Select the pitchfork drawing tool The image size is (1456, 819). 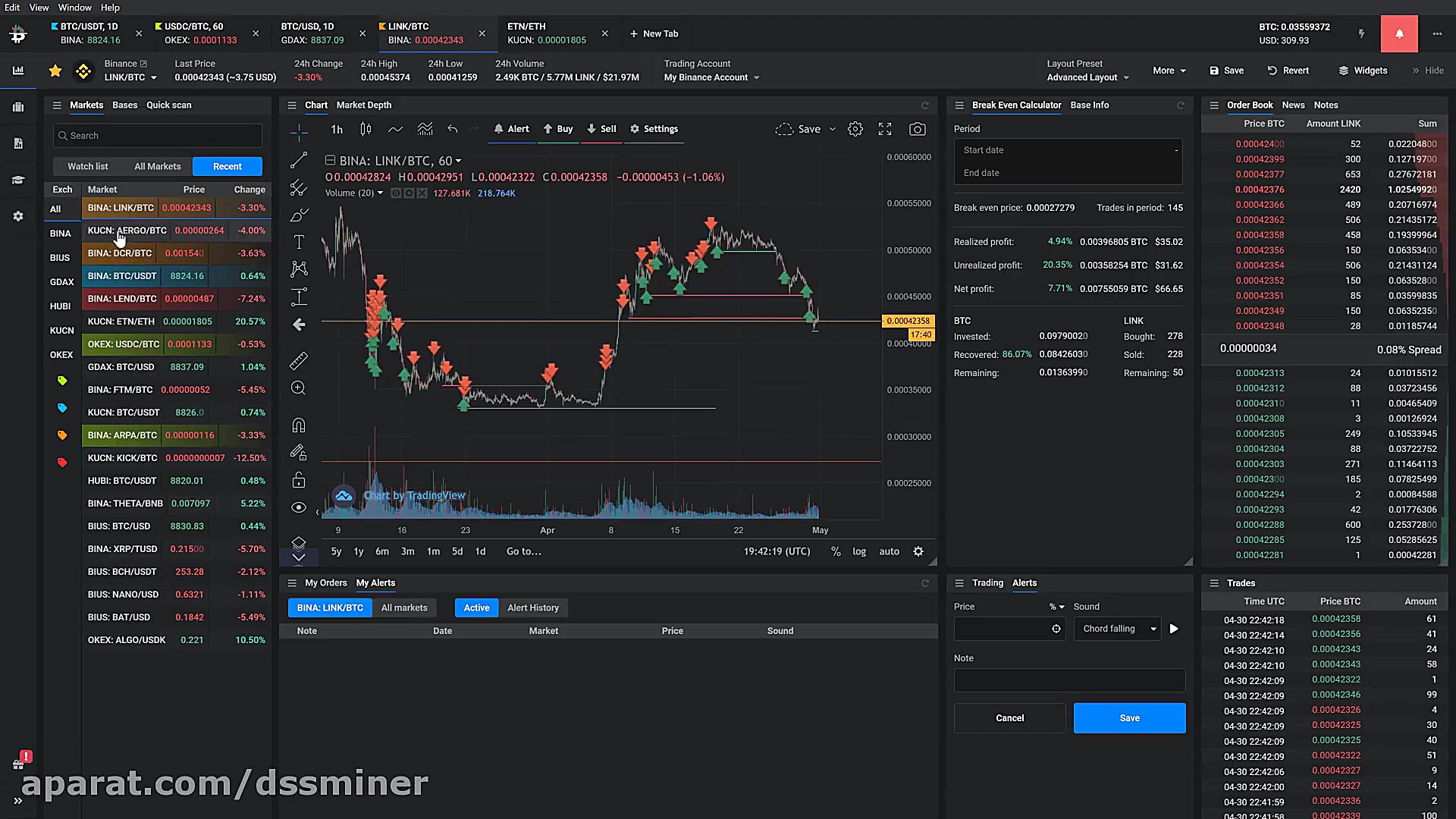(x=299, y=187)
